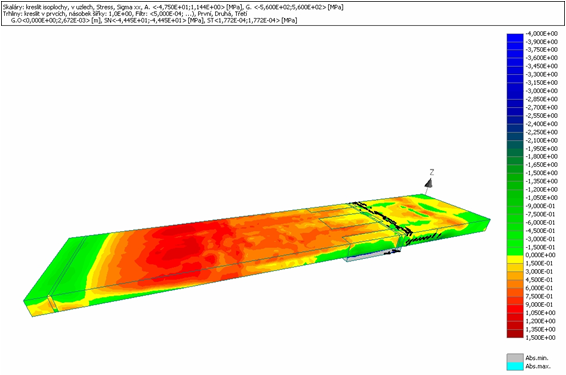Screen dimensions: 566x375
Task: Click the 'Skaláry: kreslit isoplochy' header line
Action: coord(173,7)
